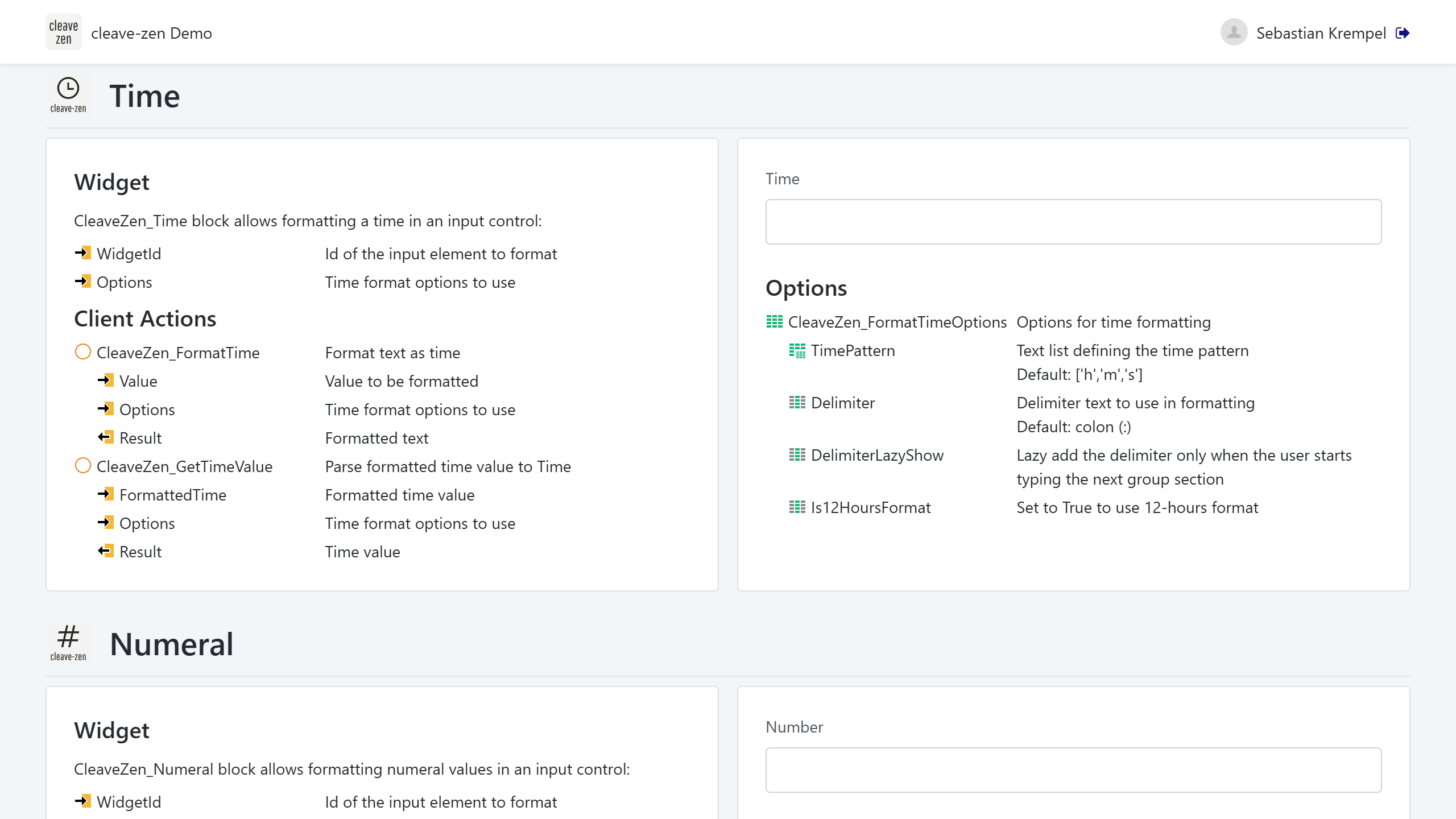Click the Sebastian Krempel username
1456x819 pixels.
(1321, 33)
